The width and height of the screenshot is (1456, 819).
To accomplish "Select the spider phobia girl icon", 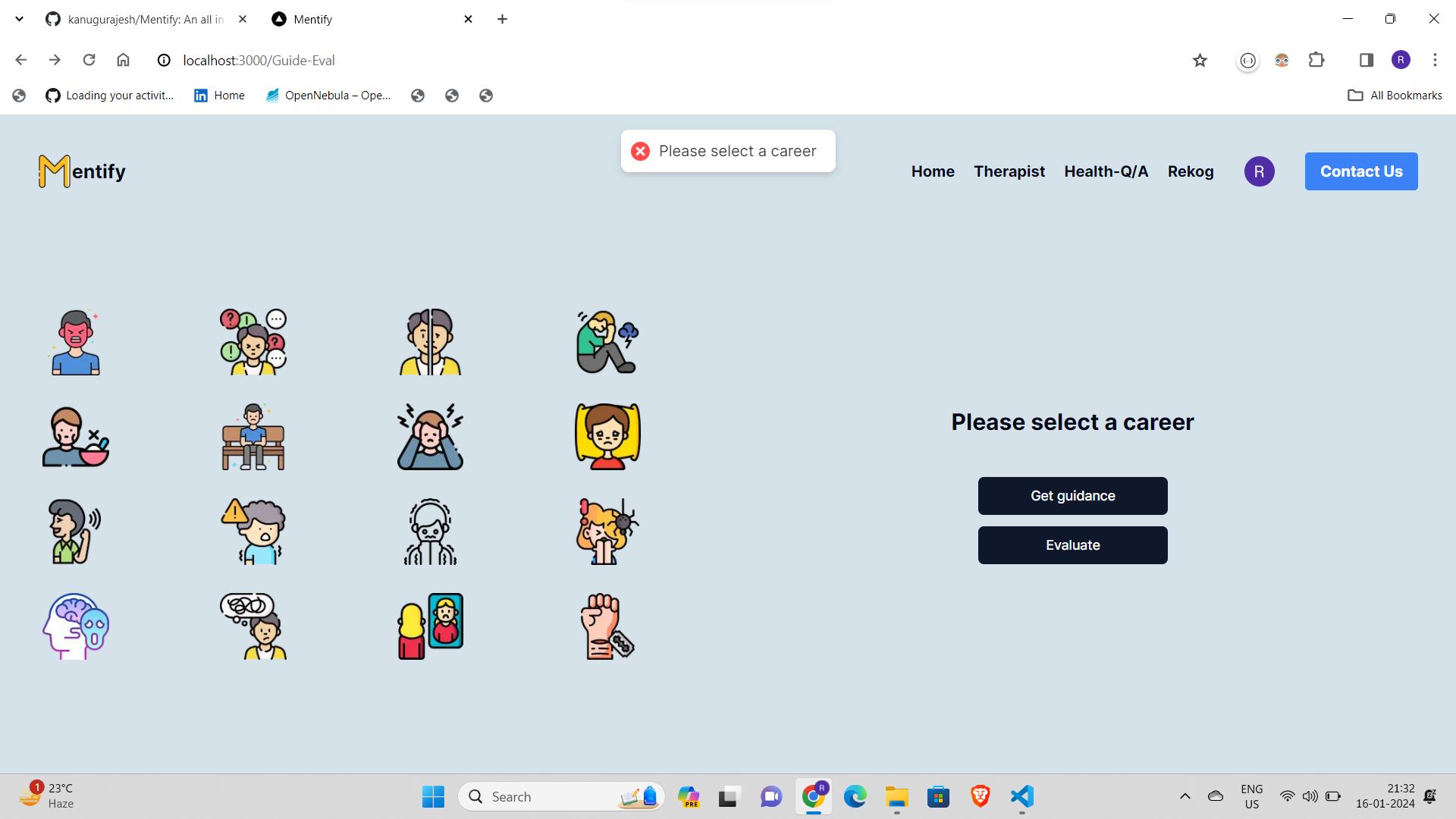I will (x=607, y=532).
